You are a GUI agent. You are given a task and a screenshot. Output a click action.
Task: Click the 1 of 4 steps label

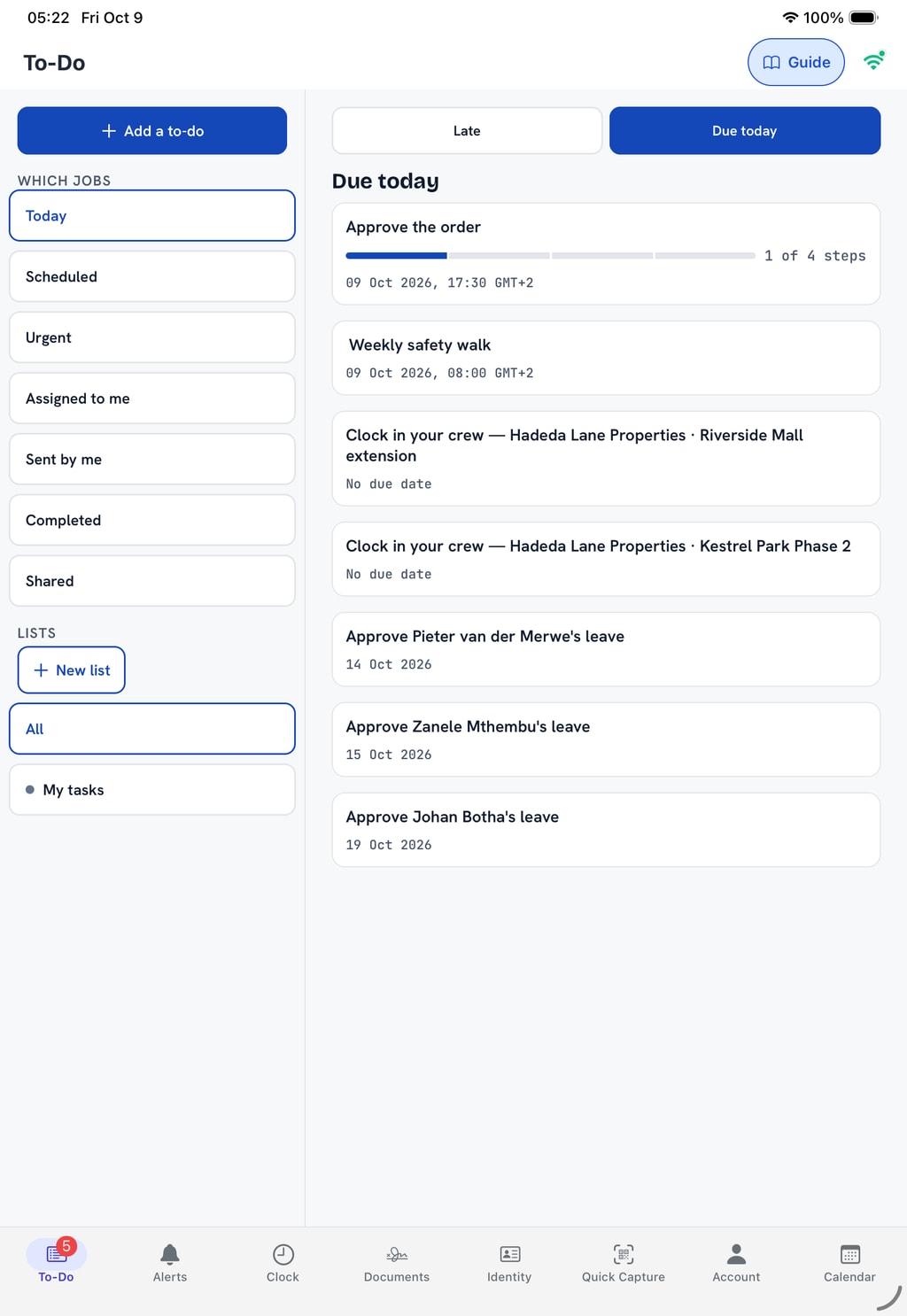coord(815,256)
